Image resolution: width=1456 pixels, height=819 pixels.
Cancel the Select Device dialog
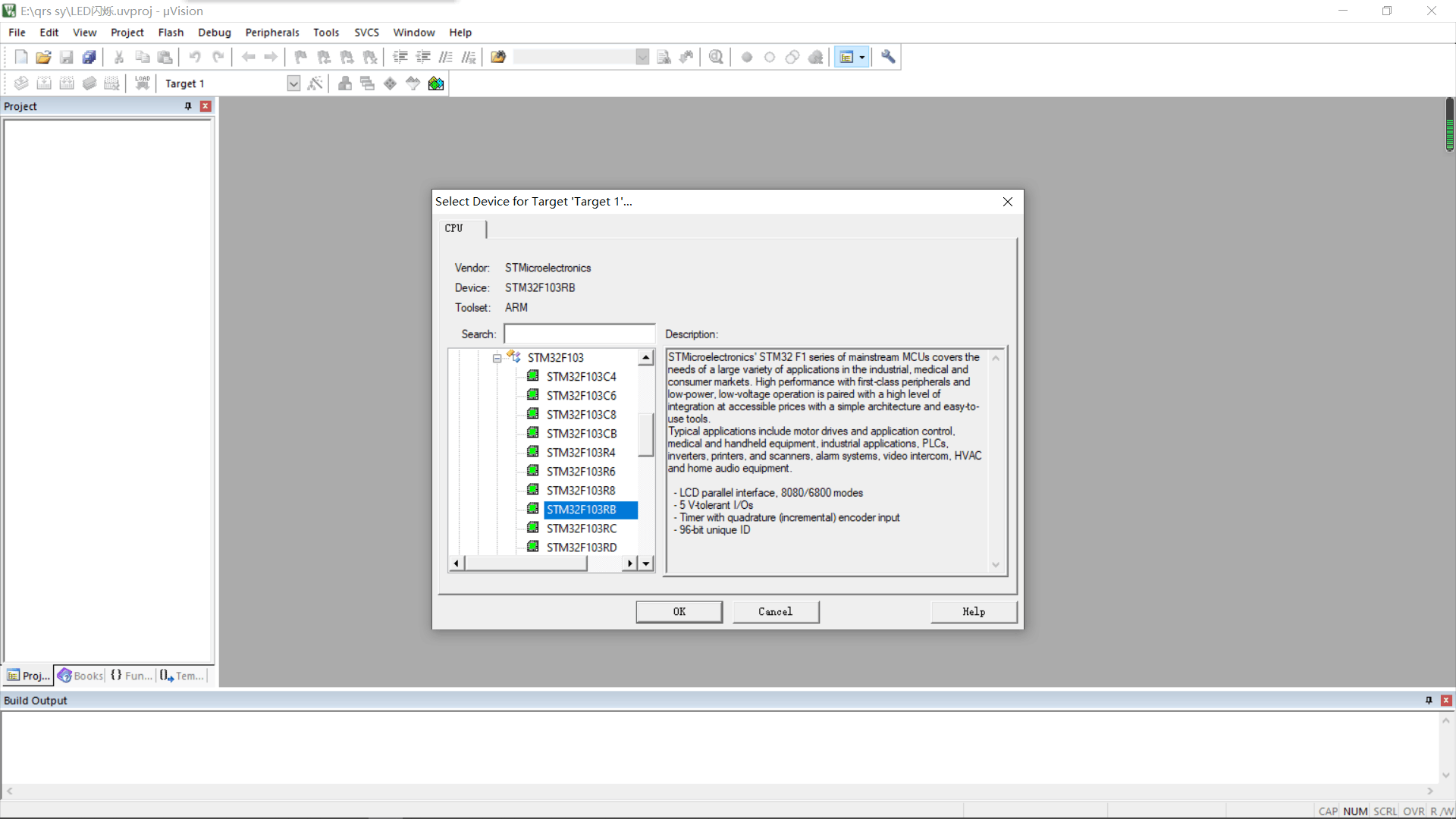(x=776, y=612)
